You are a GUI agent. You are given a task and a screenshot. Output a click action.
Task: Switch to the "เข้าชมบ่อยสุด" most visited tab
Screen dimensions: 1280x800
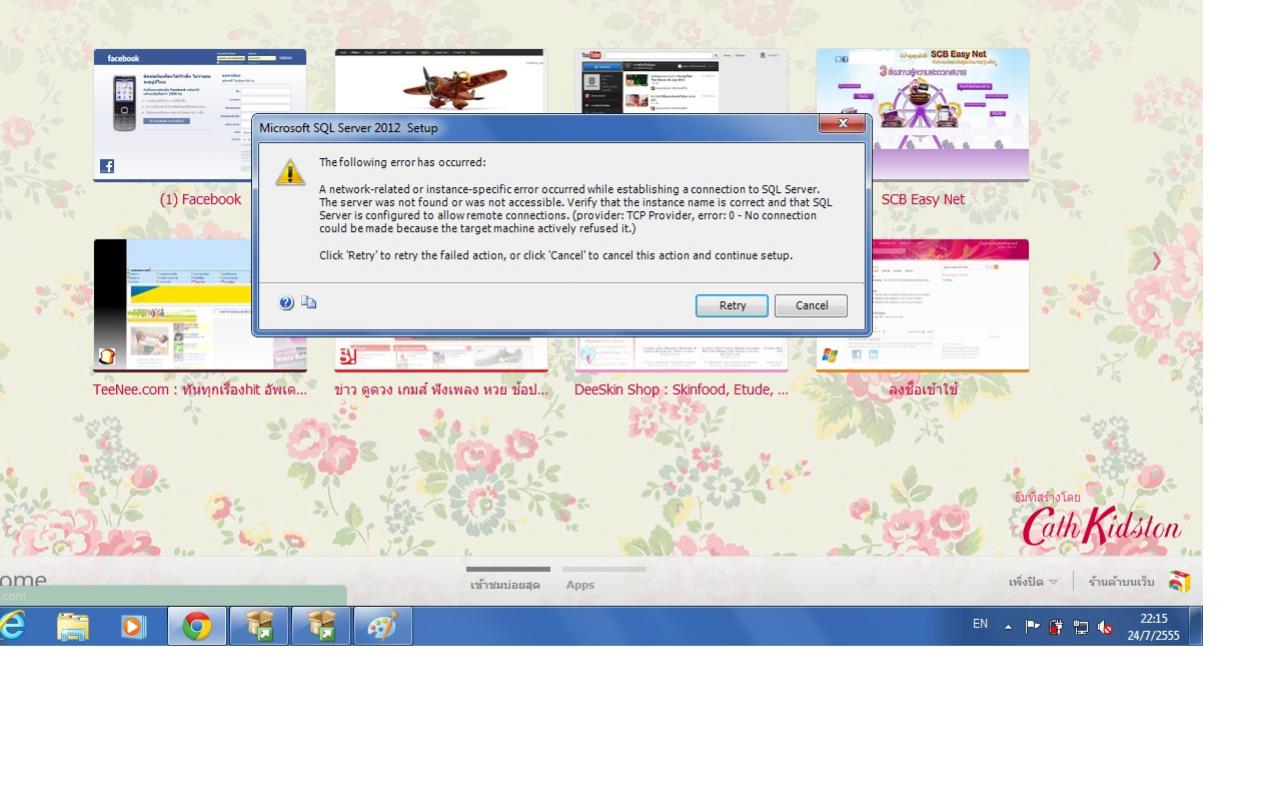[x=505, y=585]
